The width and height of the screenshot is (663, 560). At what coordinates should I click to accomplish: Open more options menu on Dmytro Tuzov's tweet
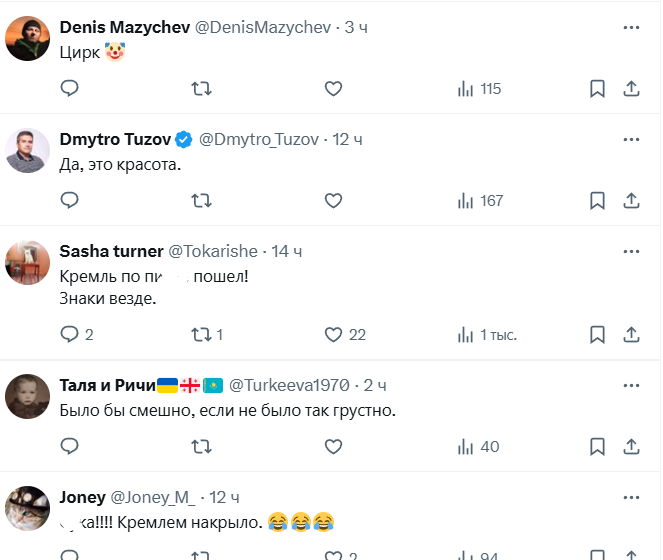tap(631, 139)
